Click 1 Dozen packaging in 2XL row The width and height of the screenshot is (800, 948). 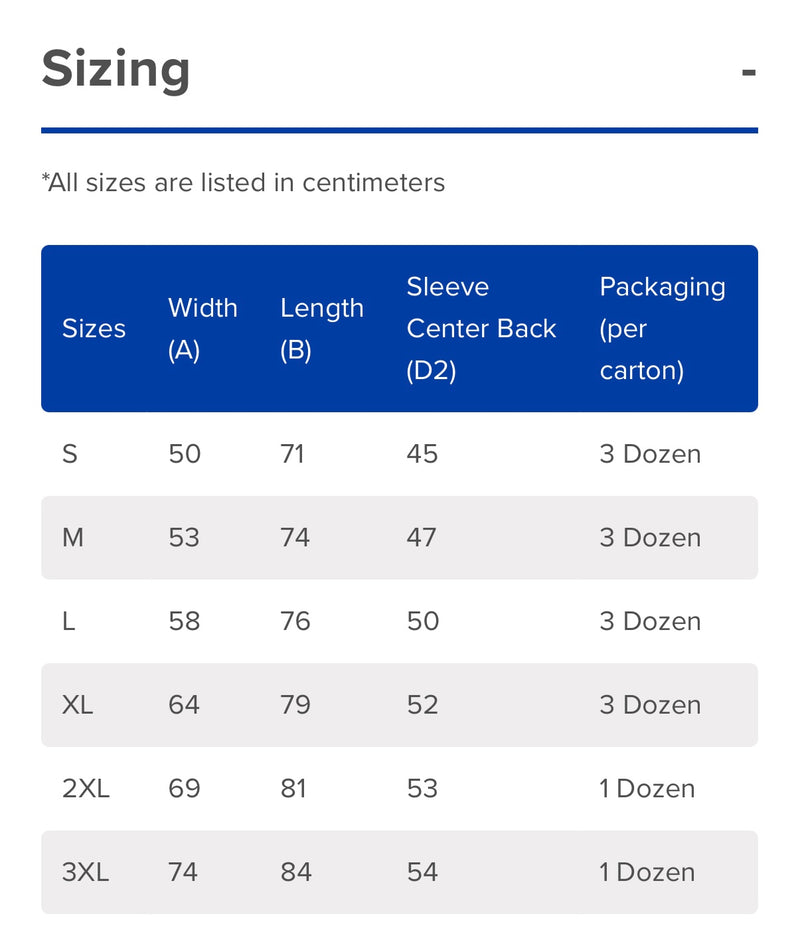(x=647, y=788)
